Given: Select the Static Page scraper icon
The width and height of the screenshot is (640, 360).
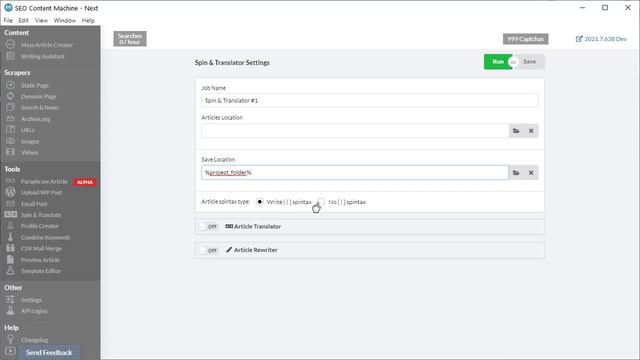Looking at the screenshot, I should point(10,85).
